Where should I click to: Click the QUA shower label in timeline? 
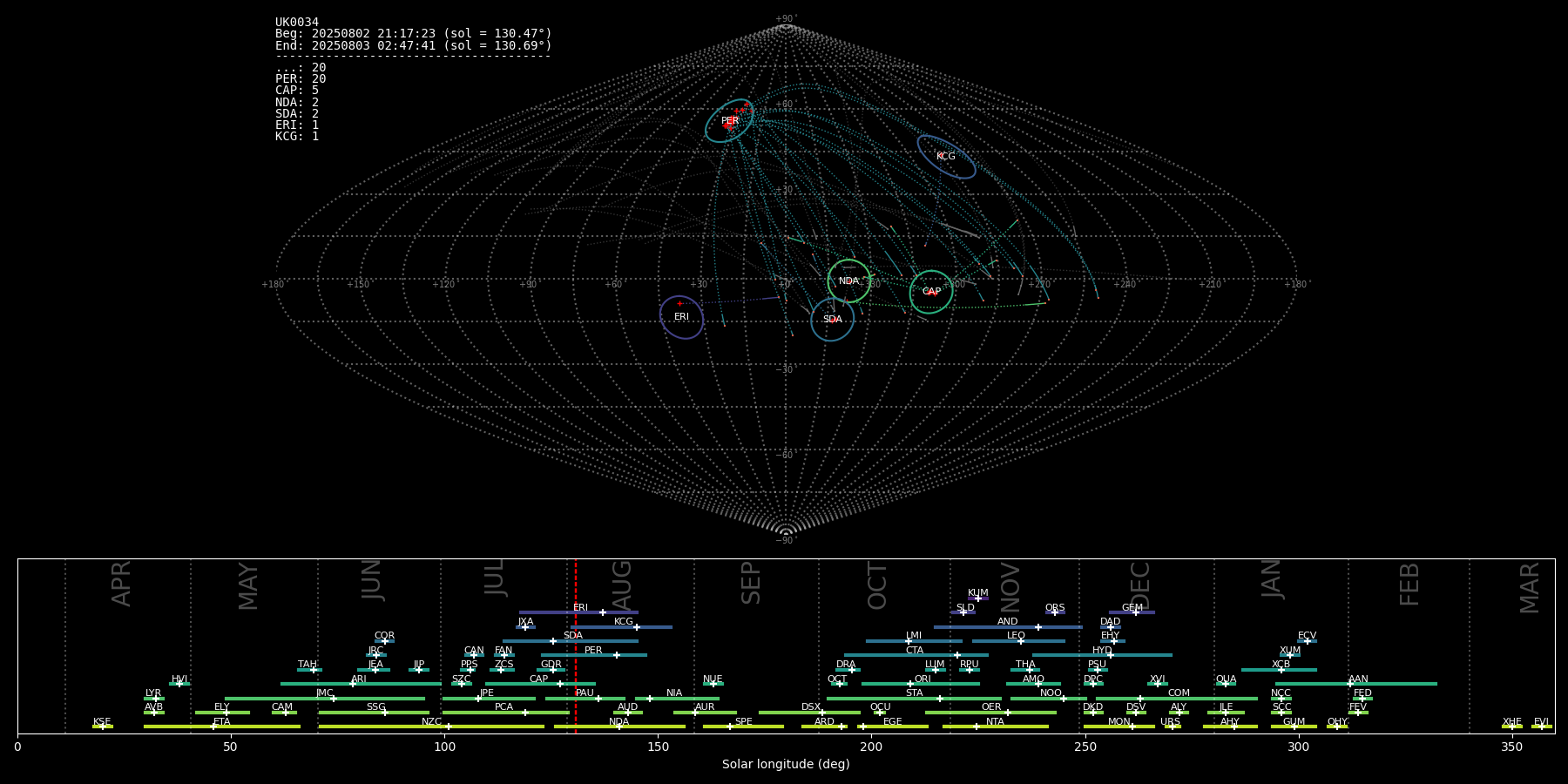(x=1227, y=679)
